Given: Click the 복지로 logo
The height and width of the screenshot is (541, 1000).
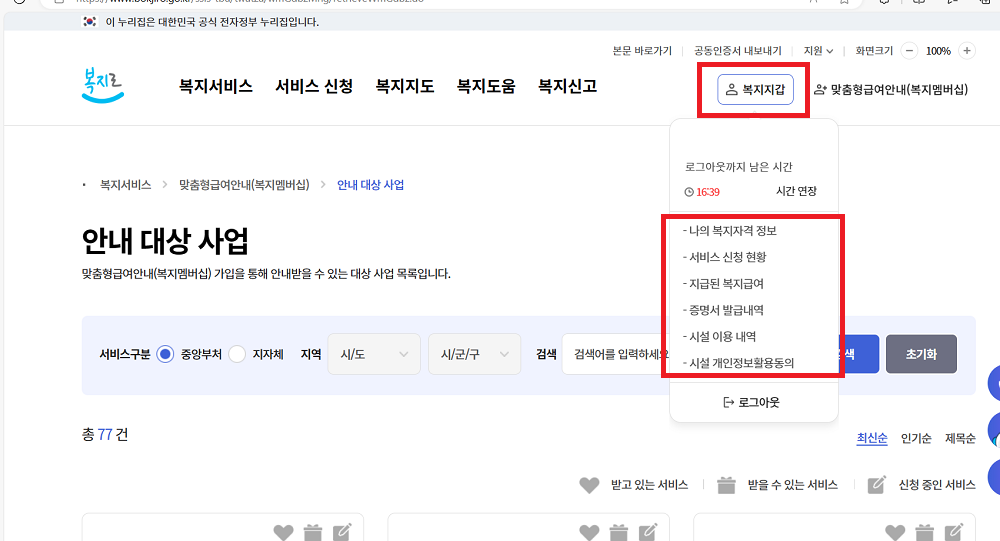Looking at the screenshot, I should (103, 85).
